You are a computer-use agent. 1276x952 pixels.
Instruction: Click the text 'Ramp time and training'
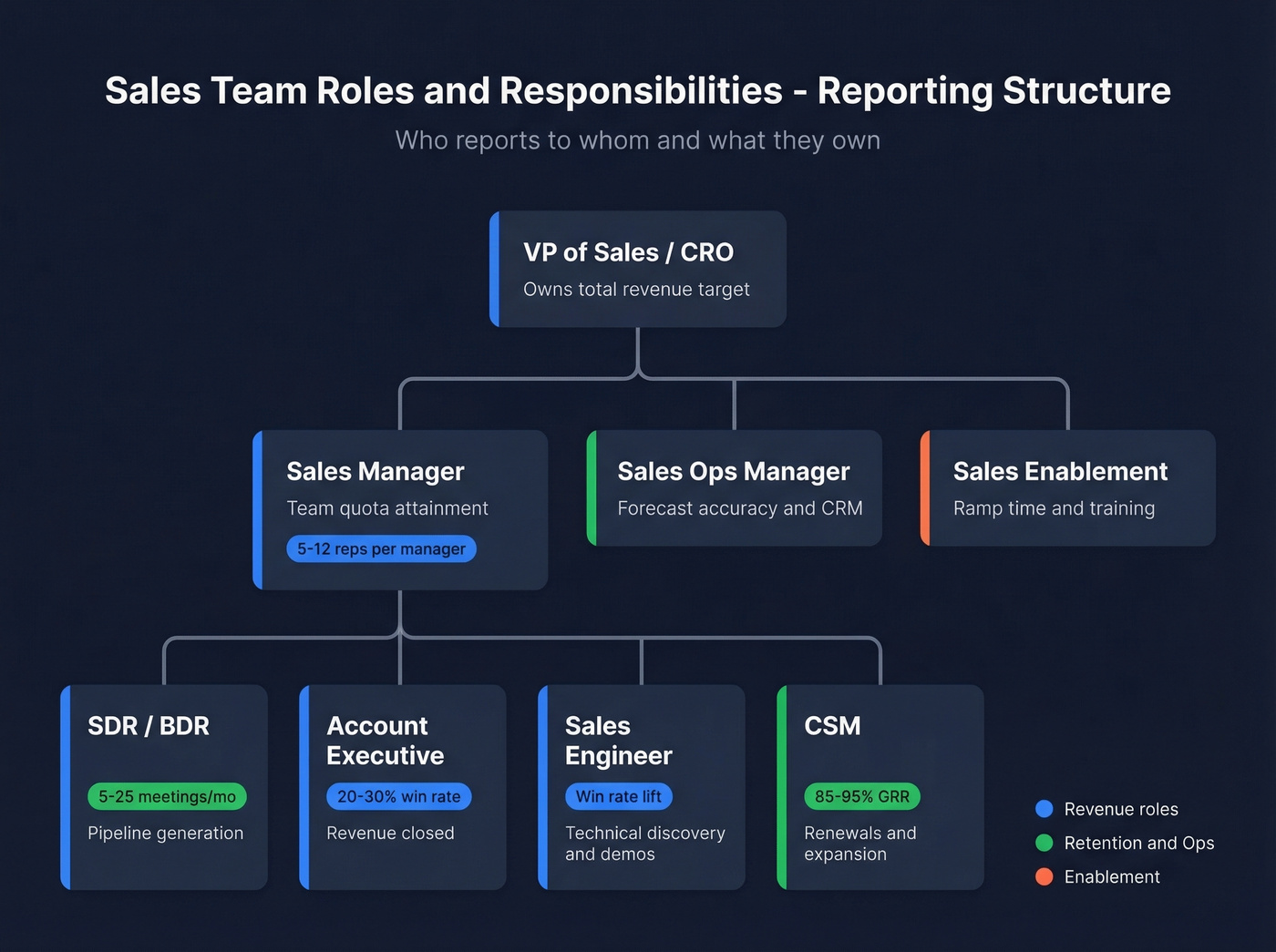[1054, 508]
